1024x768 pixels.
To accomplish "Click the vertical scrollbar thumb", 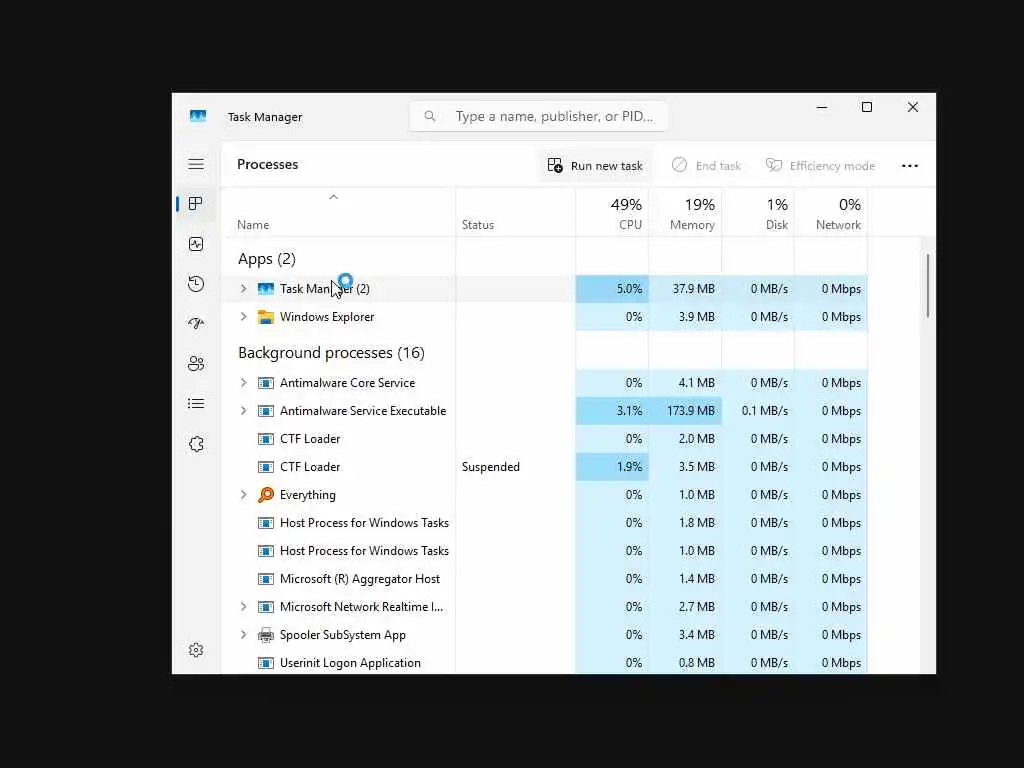I will (927, 286).
